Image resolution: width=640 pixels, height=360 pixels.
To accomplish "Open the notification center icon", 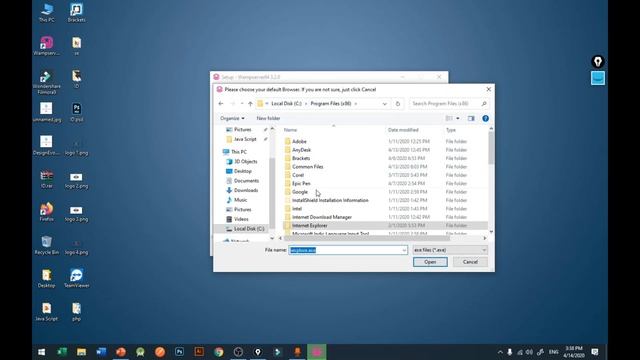I will [595, 352].
